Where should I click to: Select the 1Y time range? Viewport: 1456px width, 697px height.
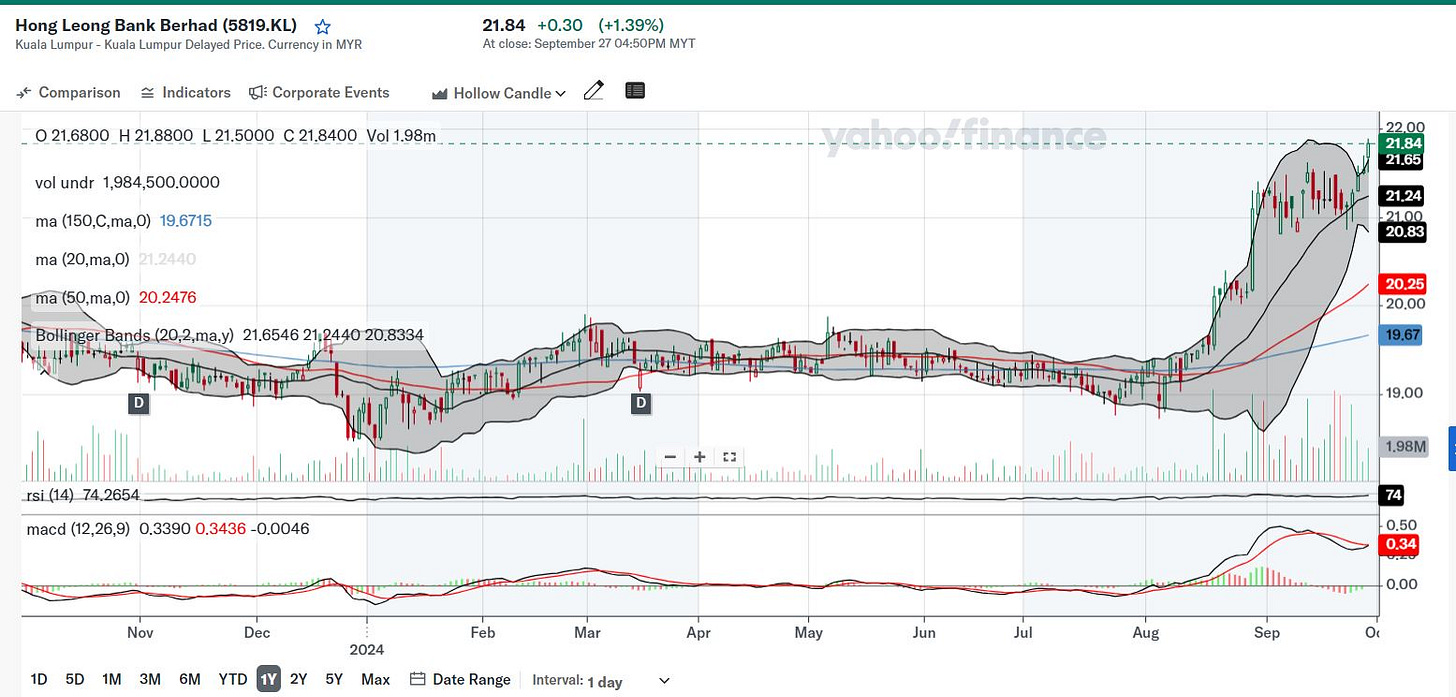click(x=268, y=680)
